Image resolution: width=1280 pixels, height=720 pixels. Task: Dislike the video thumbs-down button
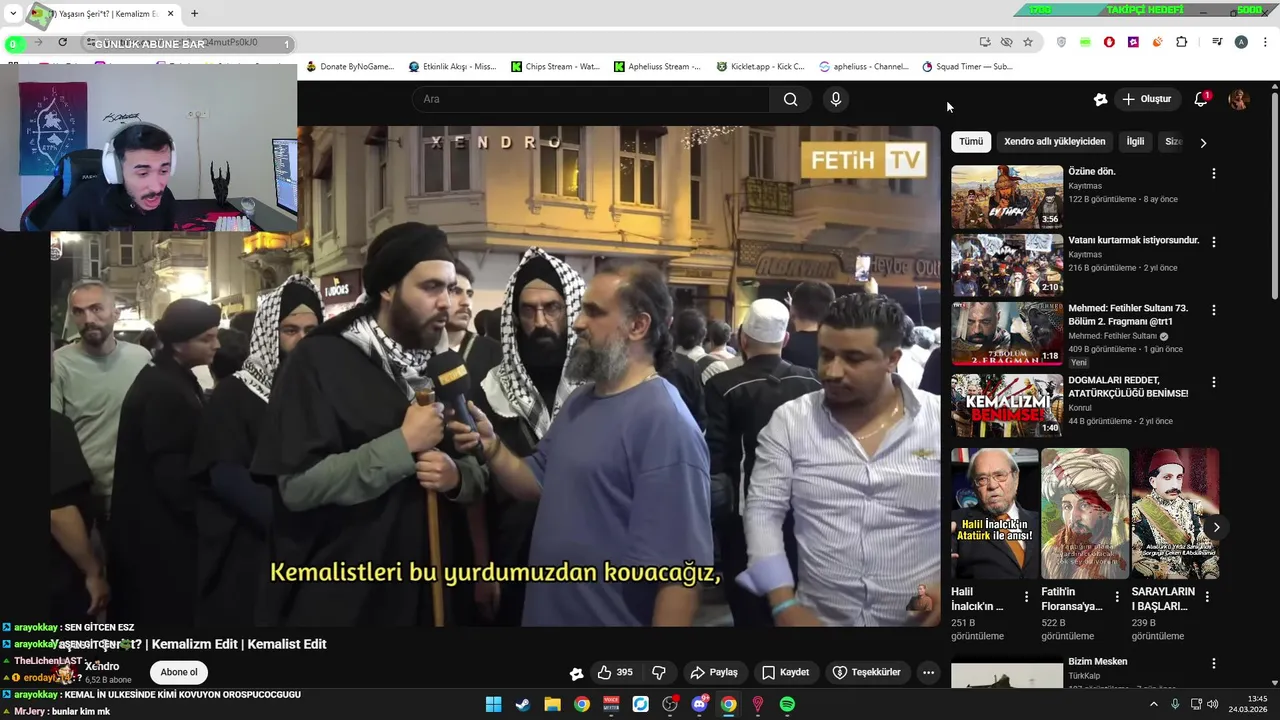coord(659,672)
